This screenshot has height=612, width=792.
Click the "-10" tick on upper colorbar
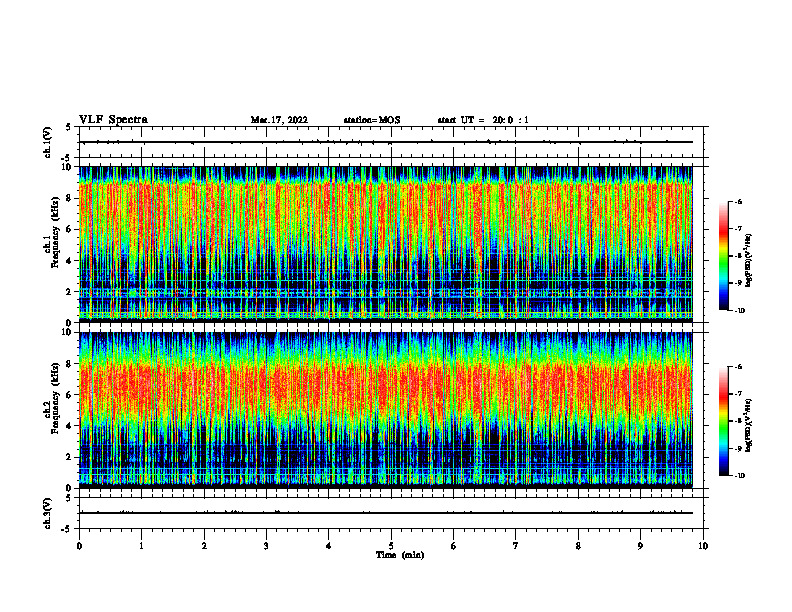(739, 311)
